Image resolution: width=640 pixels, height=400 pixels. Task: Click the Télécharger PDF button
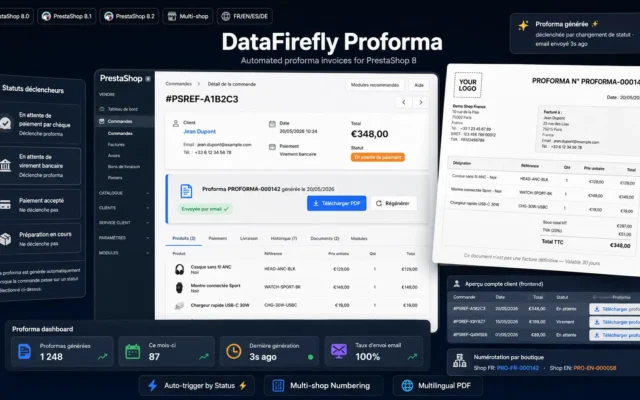(x=336, y=203)
